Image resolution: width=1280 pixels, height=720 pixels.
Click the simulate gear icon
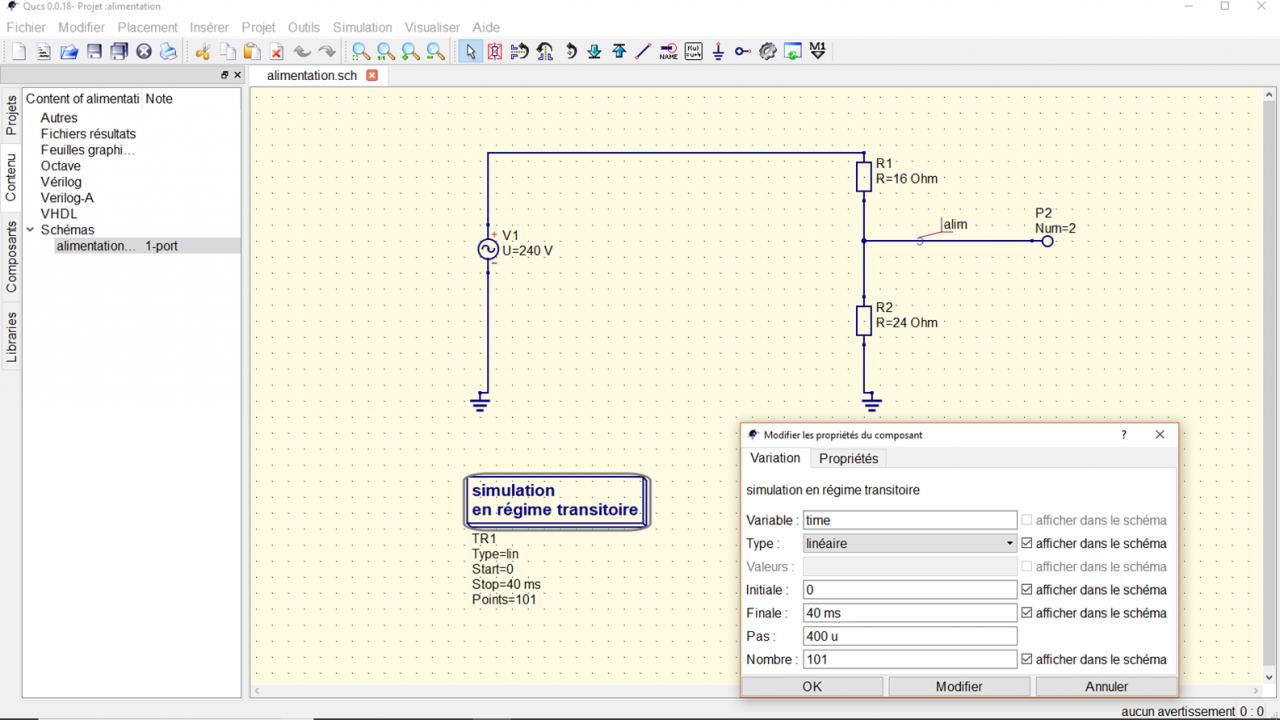coord(768,52)
